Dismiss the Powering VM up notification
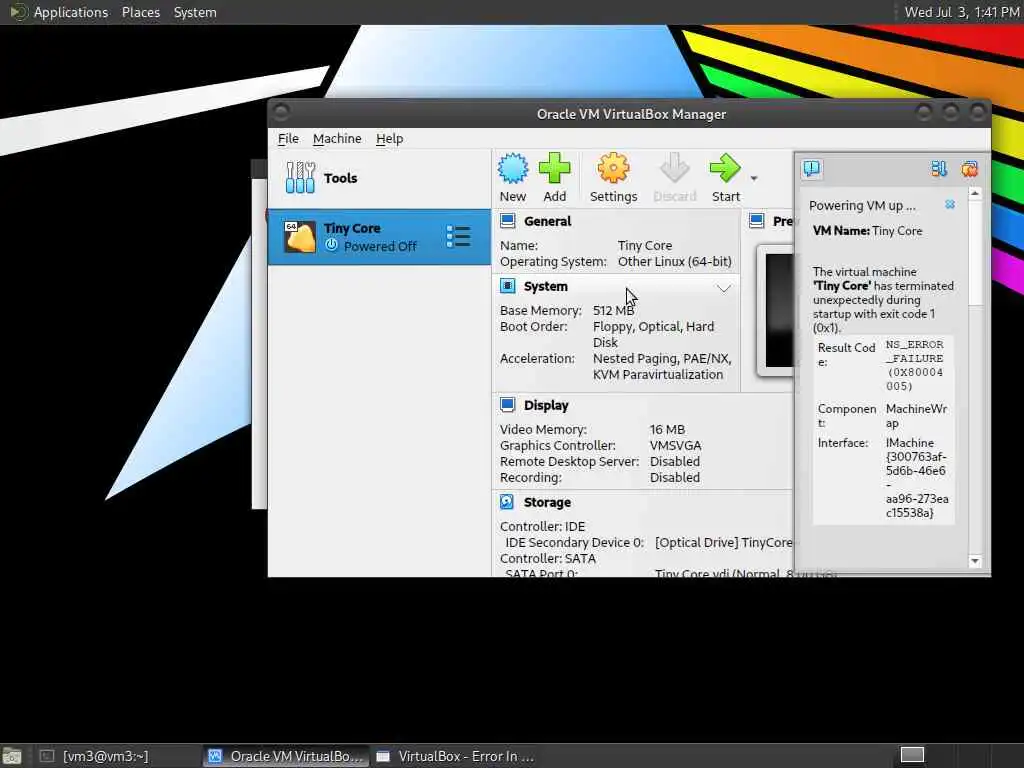Viewport: 1024px width, 768px height. point(950,204)
